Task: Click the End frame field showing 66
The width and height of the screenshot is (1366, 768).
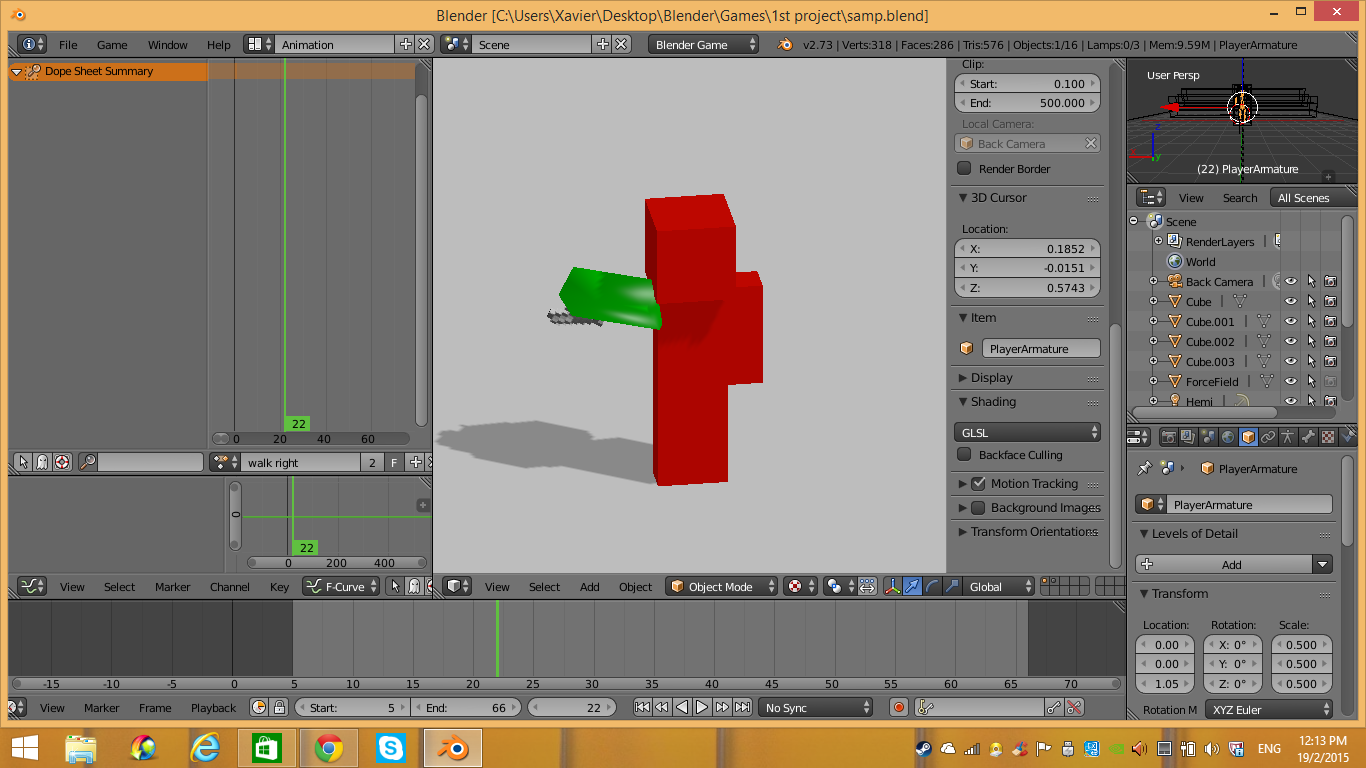Action: coord(466,707)
